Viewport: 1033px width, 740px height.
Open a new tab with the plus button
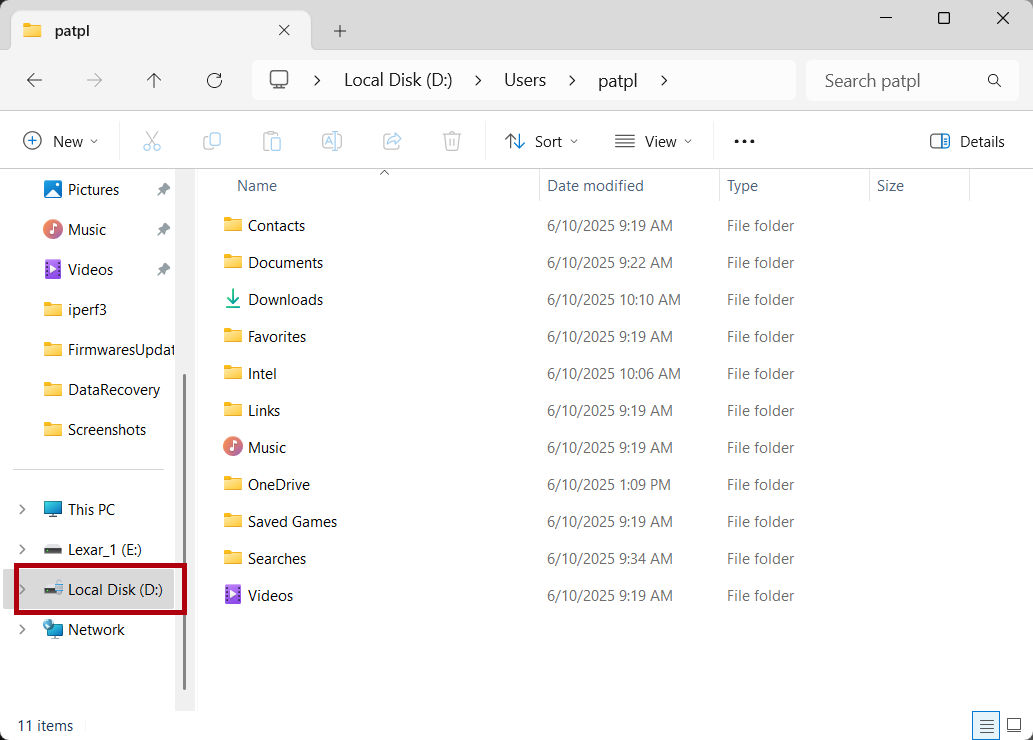[339, 31]
